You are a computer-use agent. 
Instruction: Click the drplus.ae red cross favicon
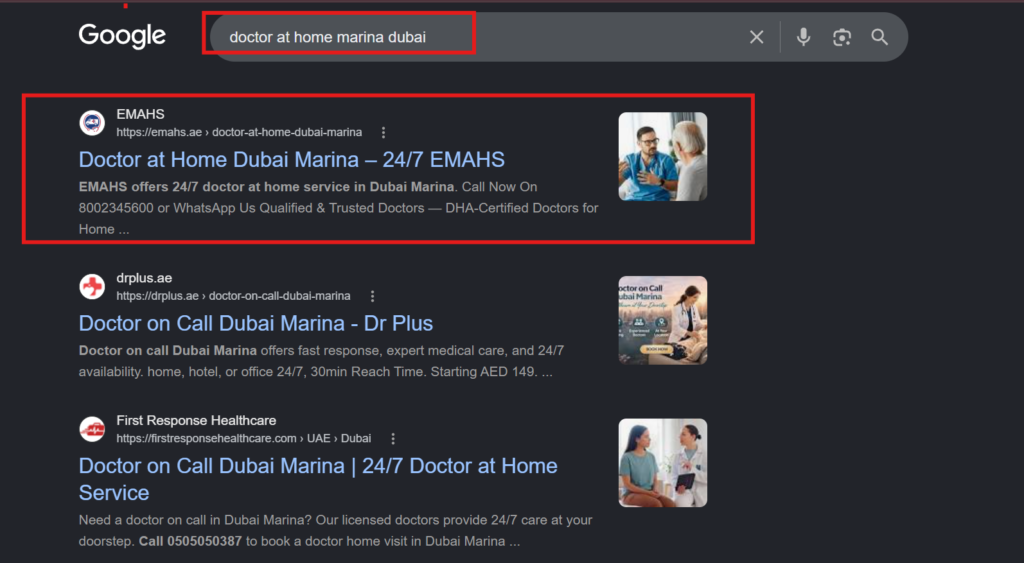[92, 287]
